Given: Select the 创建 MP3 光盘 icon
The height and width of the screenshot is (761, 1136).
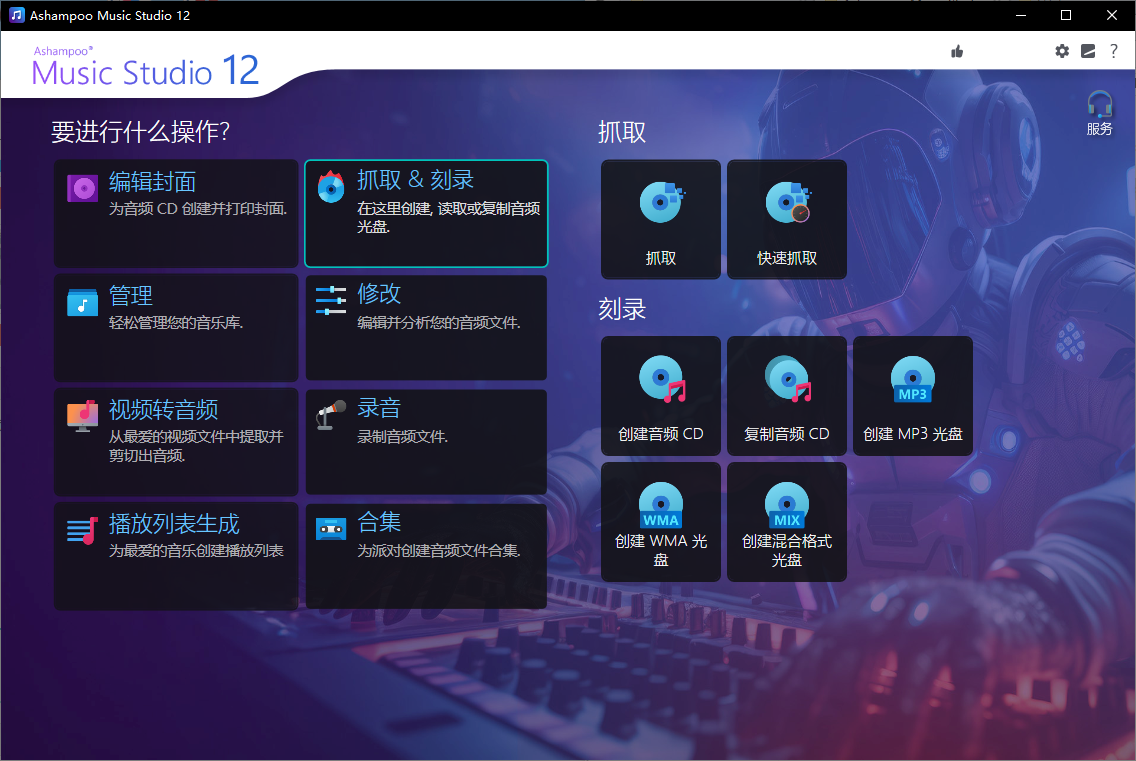Looking at the screenshot, I should 912,381.
